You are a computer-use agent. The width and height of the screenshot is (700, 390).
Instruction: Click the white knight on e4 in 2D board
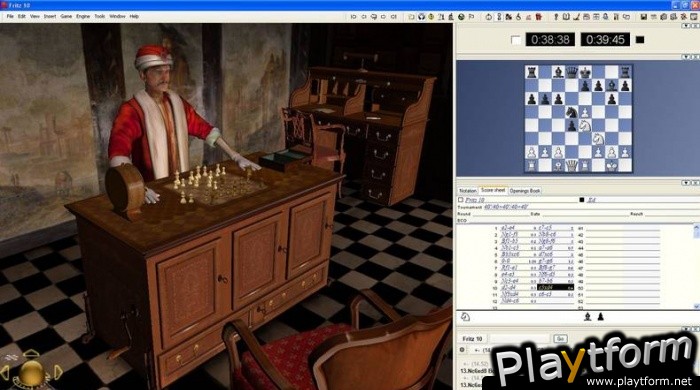tap(585, 125)
